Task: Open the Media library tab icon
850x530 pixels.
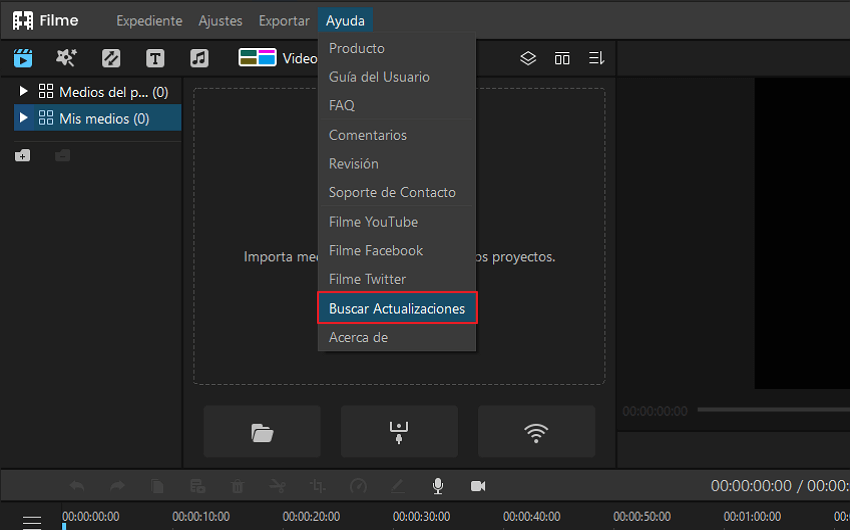Action: click(x=23, y=58)
